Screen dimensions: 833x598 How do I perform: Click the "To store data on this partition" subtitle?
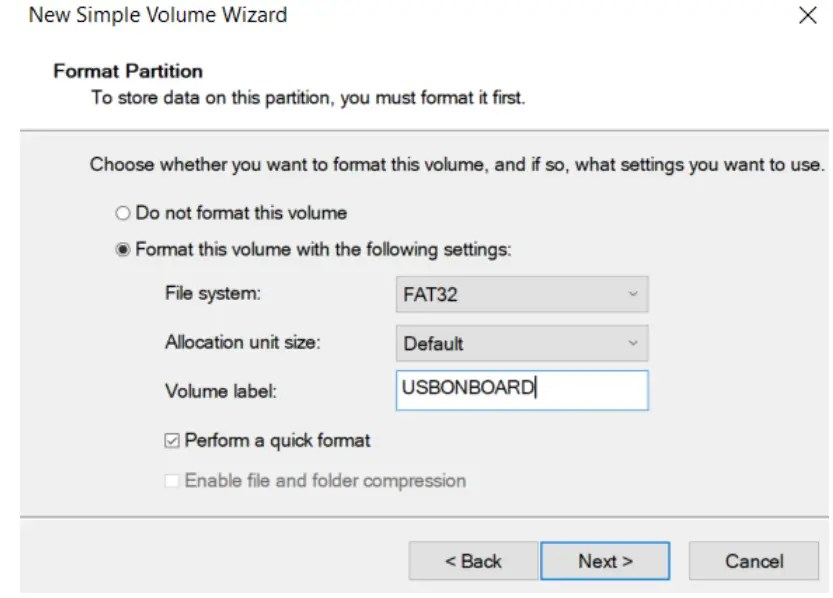[308, 98]
